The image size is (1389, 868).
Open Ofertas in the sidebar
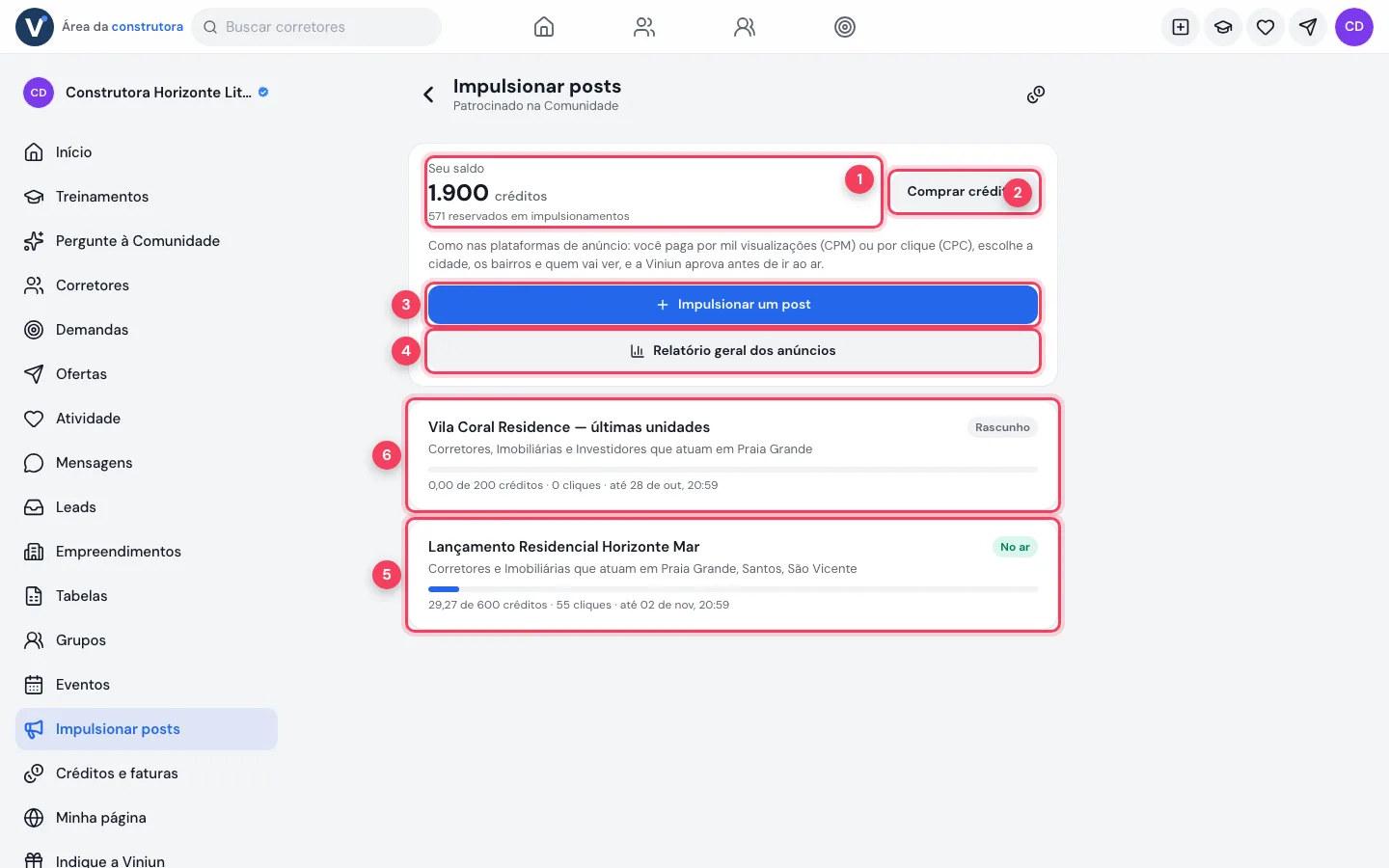tap(147, 374)
